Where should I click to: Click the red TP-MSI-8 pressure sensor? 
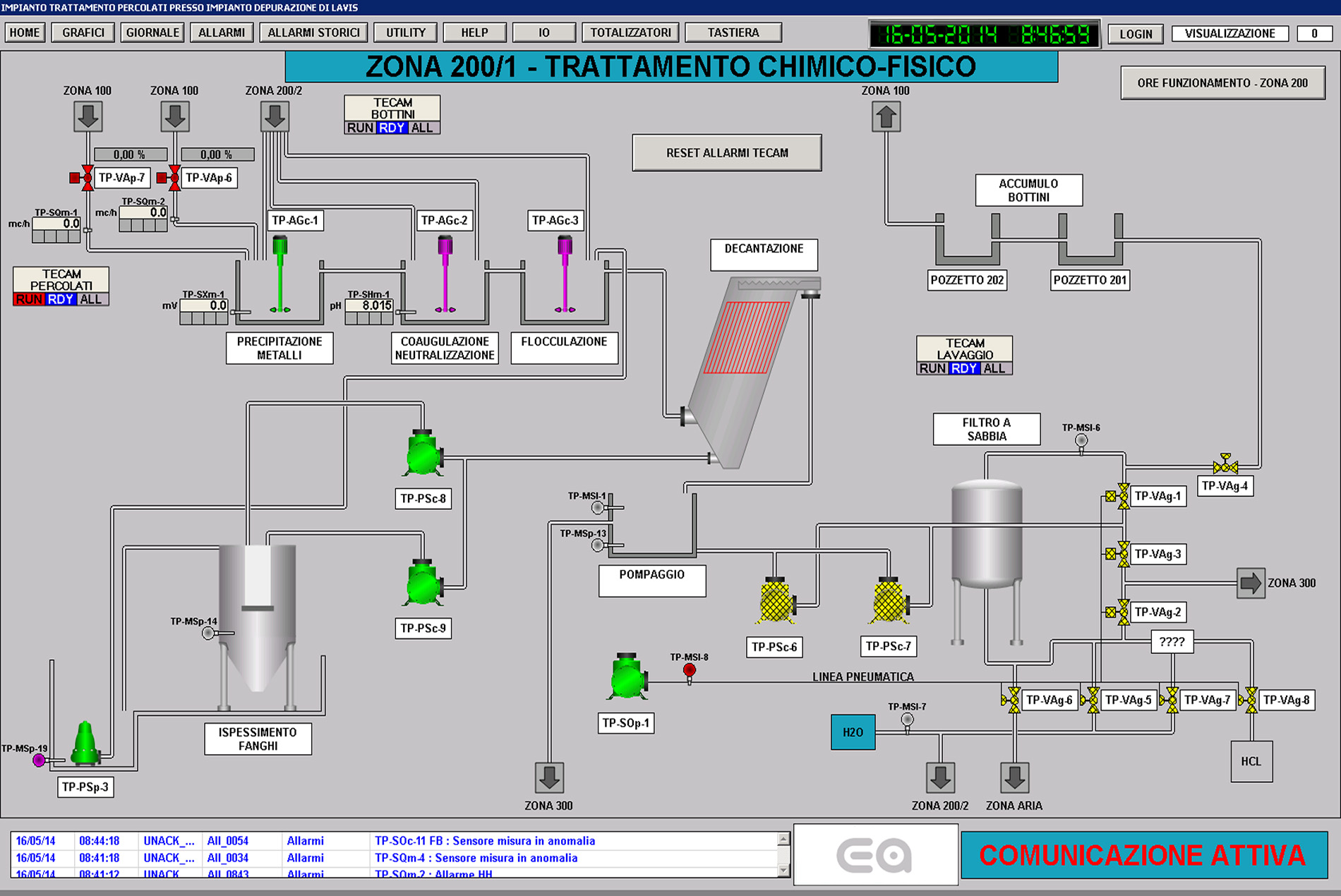point(690,671)
